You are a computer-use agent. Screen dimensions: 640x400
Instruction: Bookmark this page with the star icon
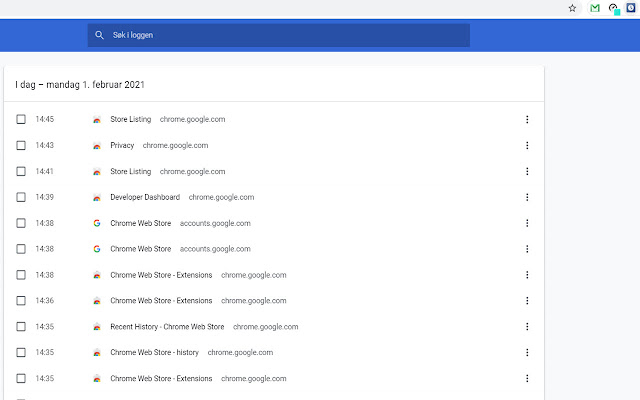click(572, 8)
